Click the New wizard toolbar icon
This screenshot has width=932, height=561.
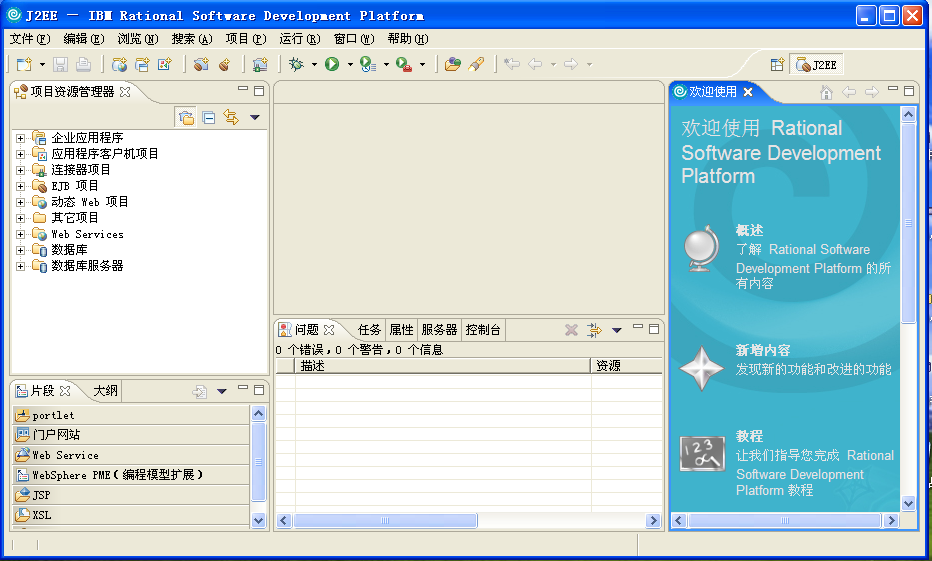click(x=24, y=64)
